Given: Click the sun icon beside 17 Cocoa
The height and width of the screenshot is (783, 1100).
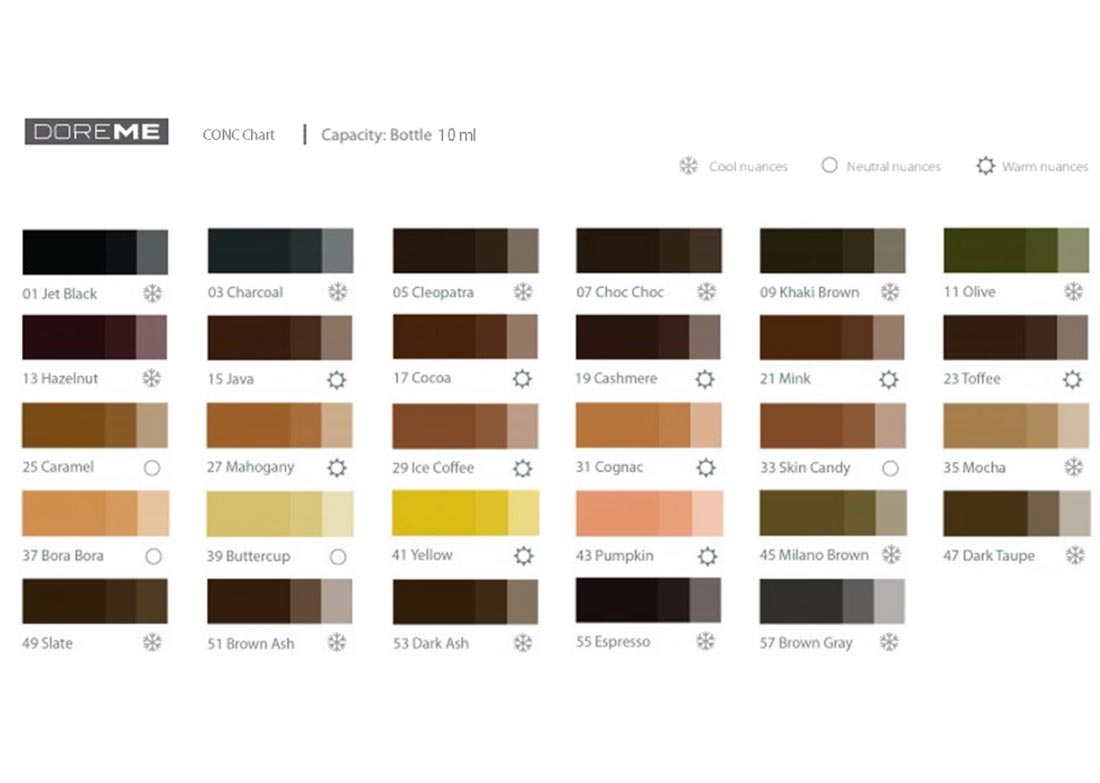Looking at the screenshot, I should click(522, 379).
